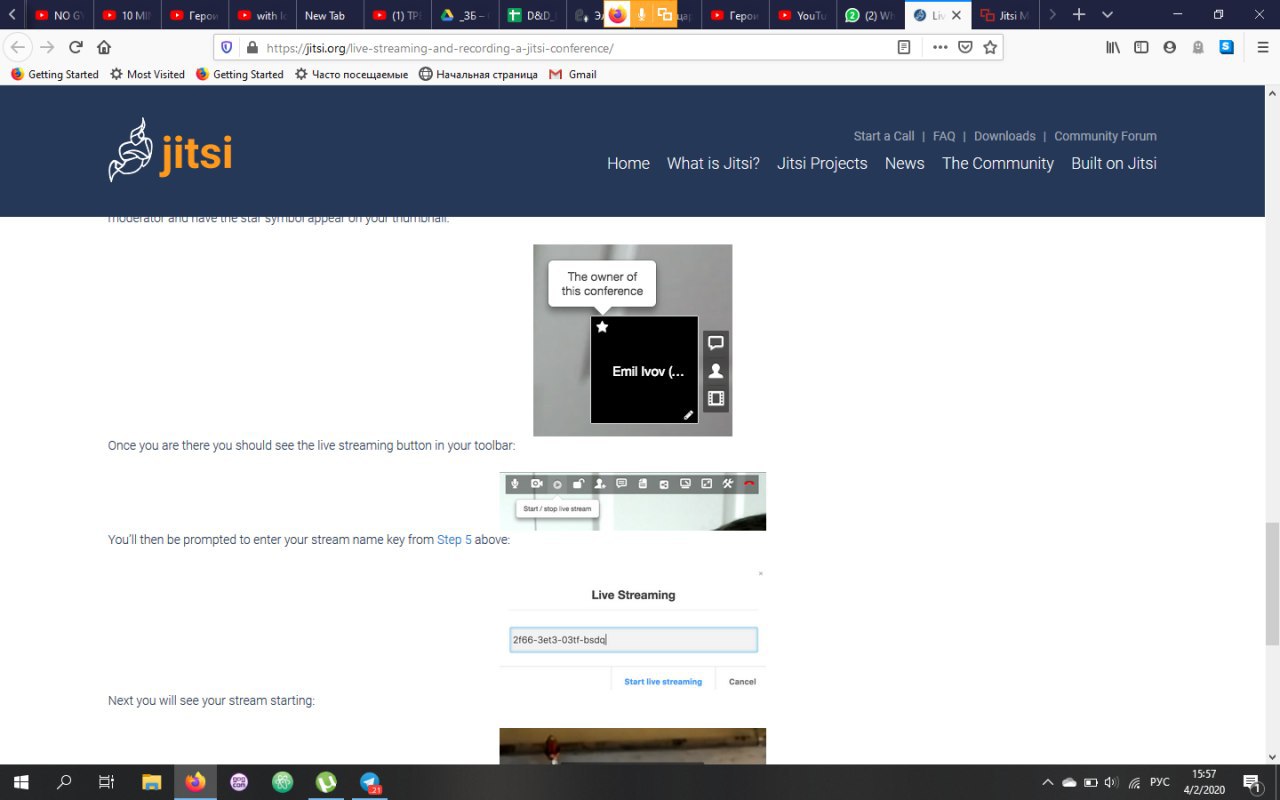
Task: Click Start a Call link
Action: click(x=884, y=136)
